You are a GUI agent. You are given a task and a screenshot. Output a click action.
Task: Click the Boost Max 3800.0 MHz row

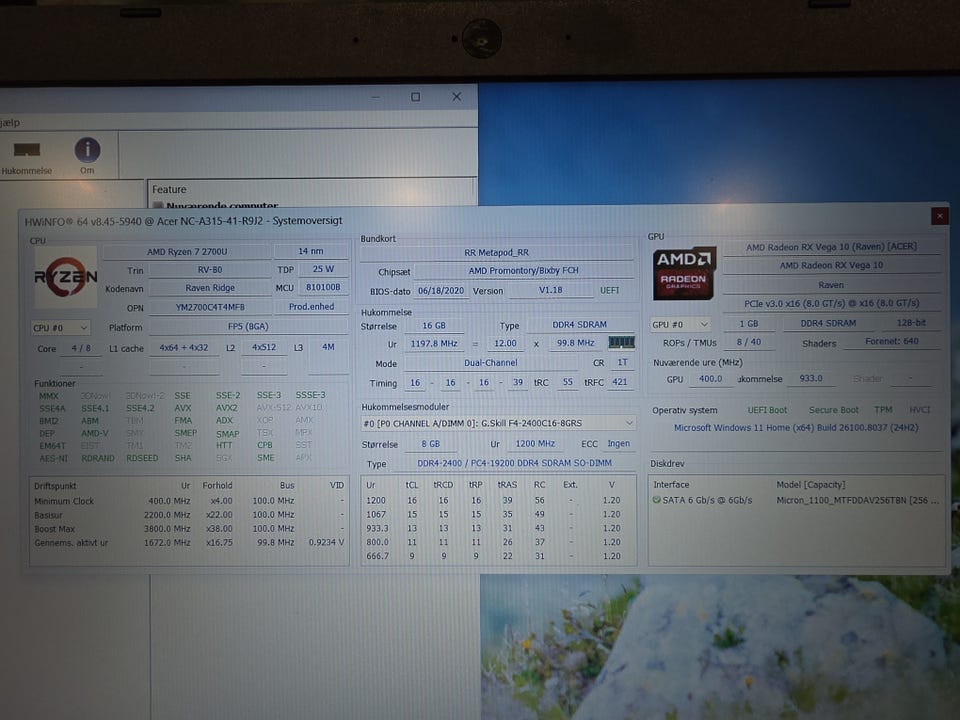coord(189,529)
